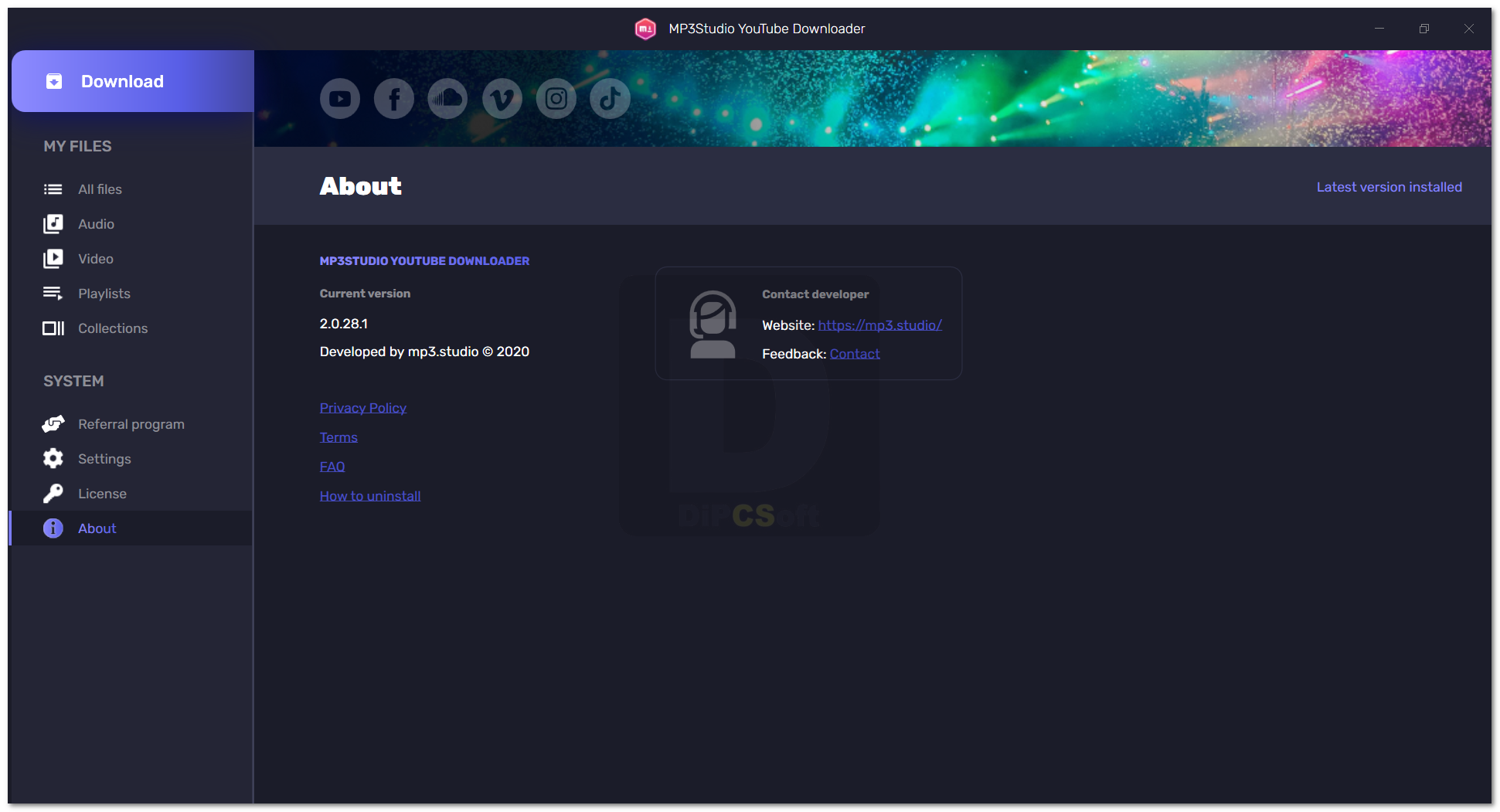This screenshot has width=1500, height=812.
Task: Click the About info icon
Action: tap(53, 528)
